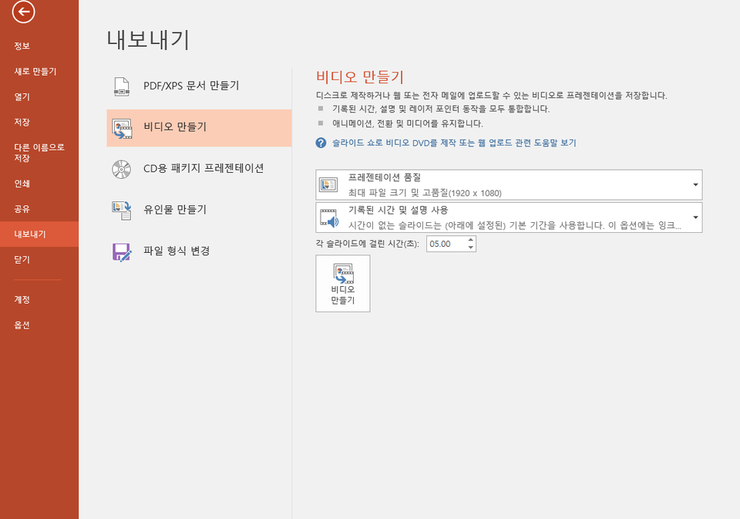Expand recorded timings dropdown arrow
740x519 pixels.
pos(695,218)
